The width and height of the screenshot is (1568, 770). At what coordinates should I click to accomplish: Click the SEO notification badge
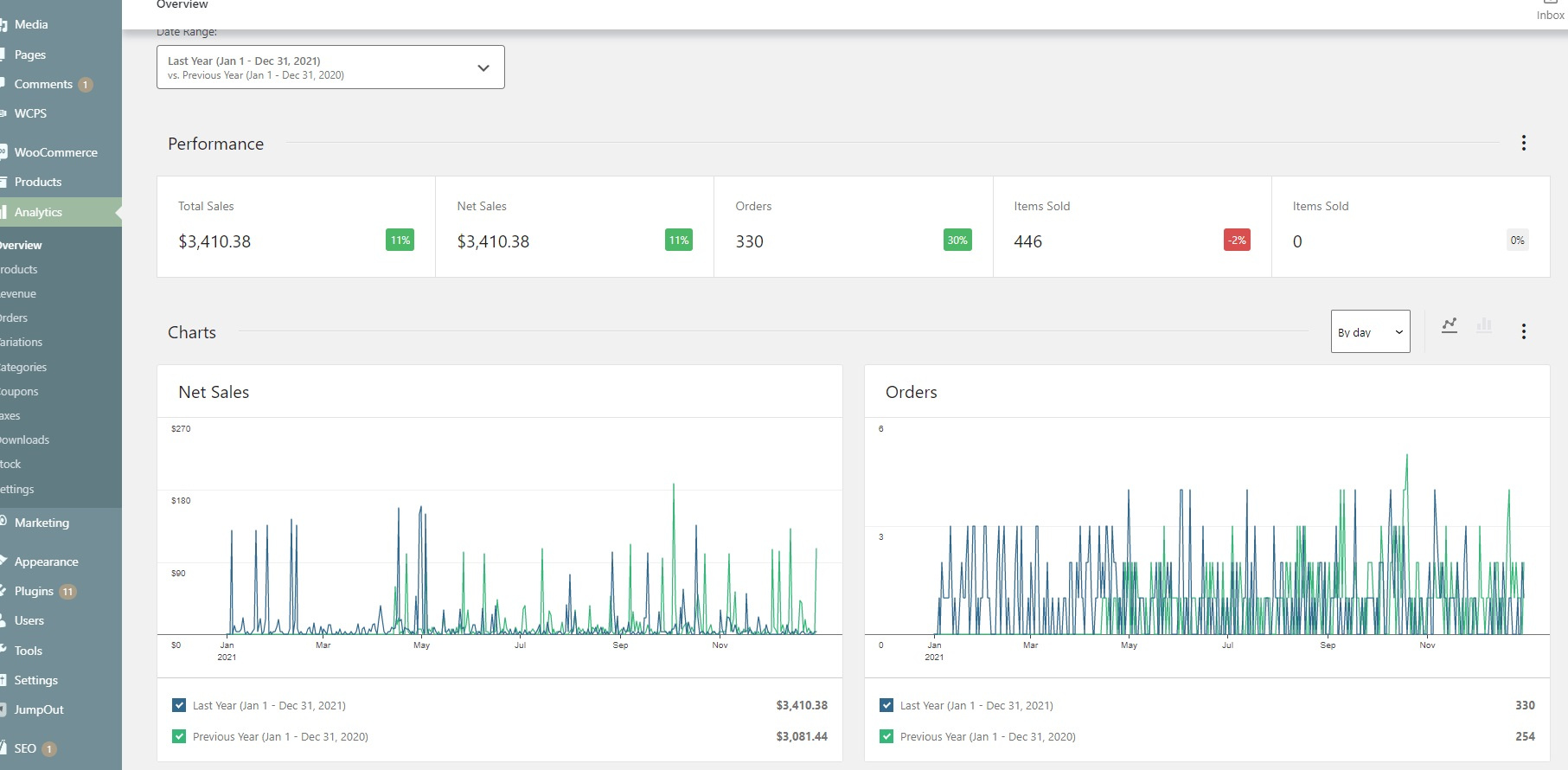(x=49, y=749)
